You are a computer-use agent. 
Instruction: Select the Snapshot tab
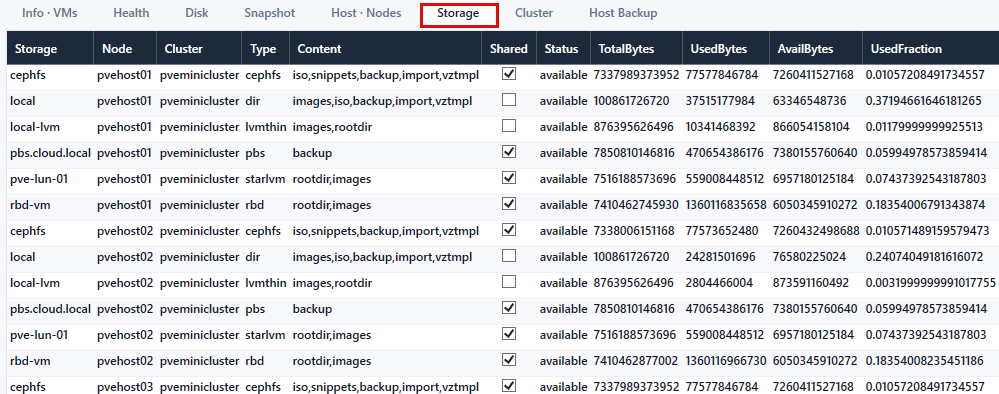pyautogui.click(x=270, y=13)
